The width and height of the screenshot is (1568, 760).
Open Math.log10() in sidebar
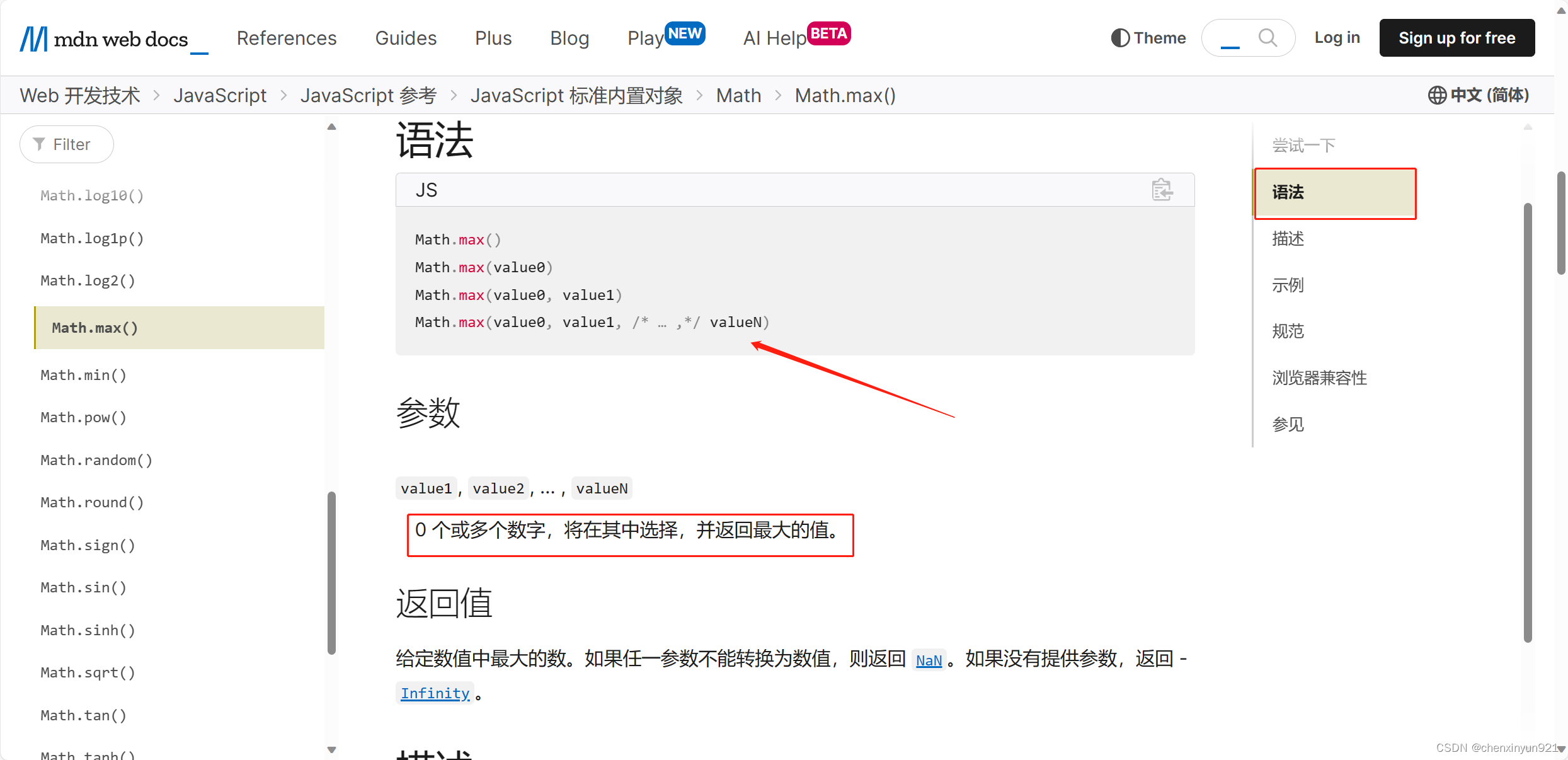tap(92, 195)
